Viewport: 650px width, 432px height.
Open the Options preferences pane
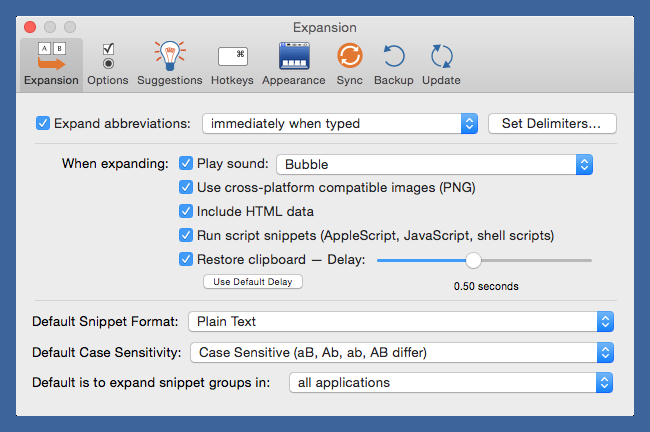point(108,63)
